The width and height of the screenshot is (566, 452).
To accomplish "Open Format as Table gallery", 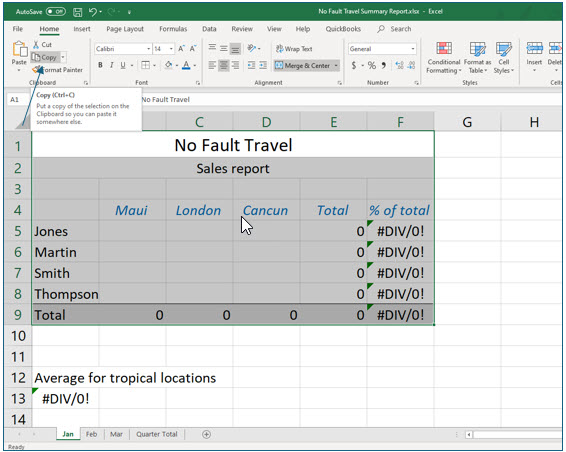I will coord(478,58).
